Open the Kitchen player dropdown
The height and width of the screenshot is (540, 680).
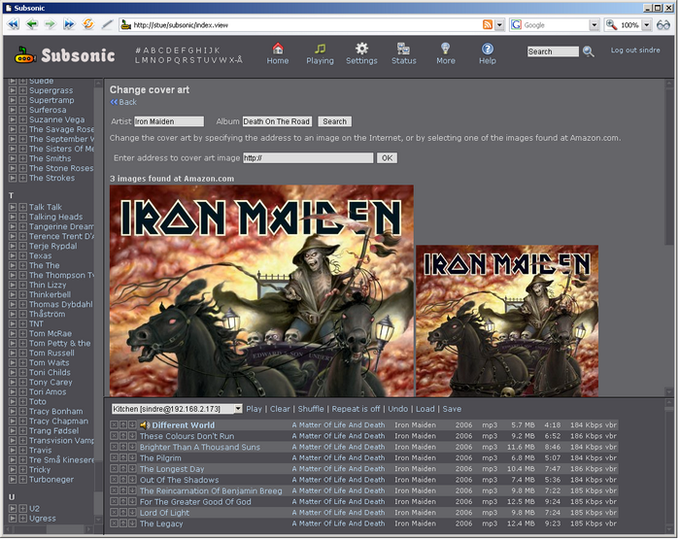click(177, 409)
